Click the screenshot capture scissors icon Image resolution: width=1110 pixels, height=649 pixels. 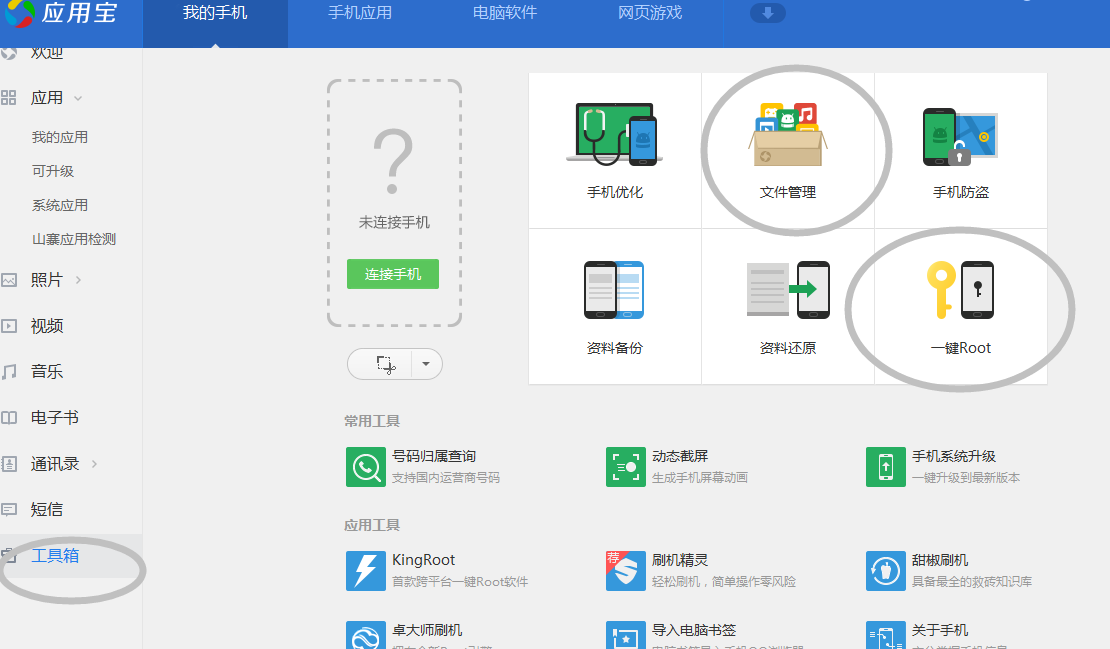click(x=386, y=364)
